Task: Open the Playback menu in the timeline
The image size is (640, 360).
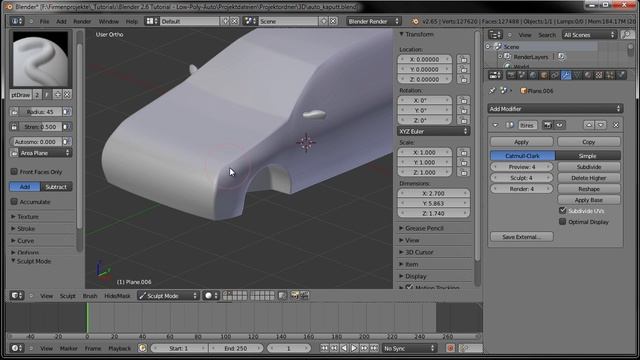Action: point(120,348)
